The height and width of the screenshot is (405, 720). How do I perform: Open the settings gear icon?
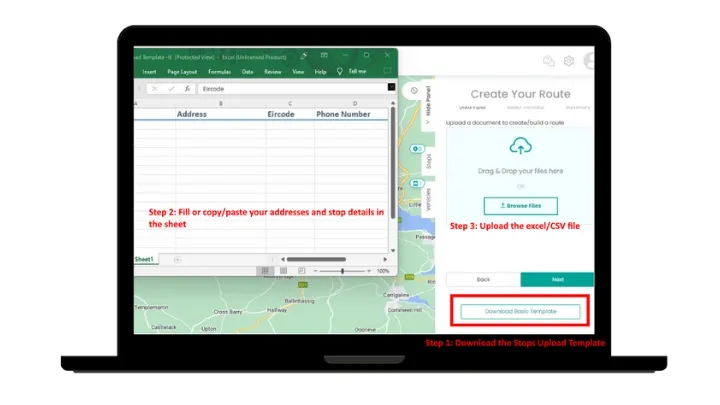pos(568,61)
